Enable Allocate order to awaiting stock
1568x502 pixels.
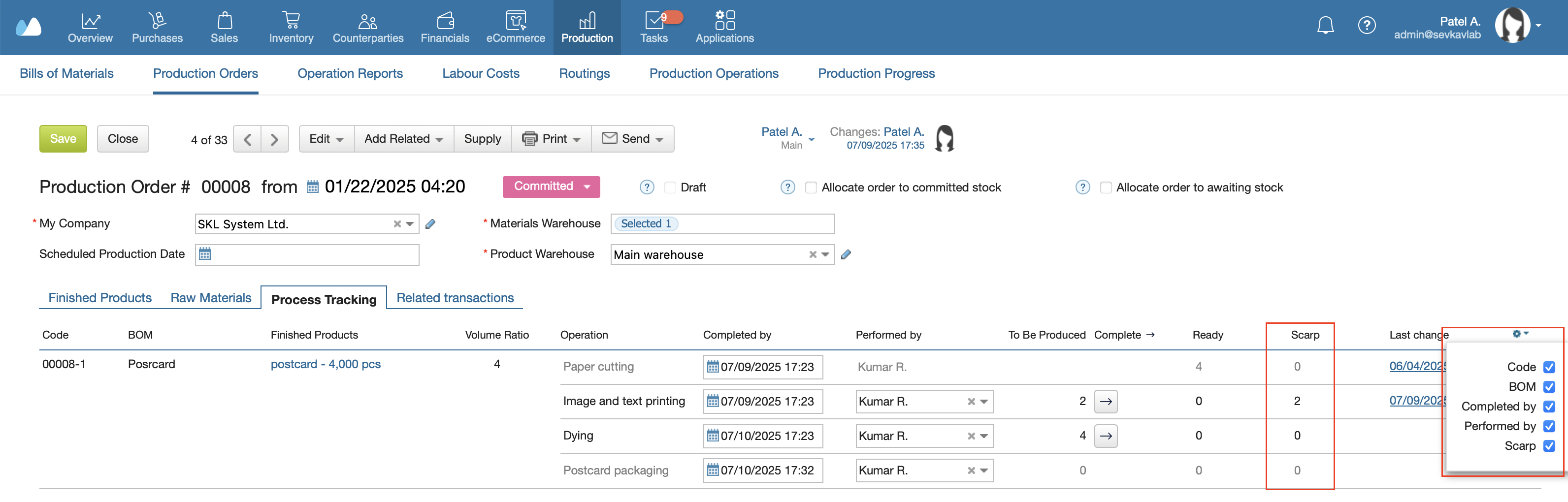pyautogui.click(x=1106, y=188)
